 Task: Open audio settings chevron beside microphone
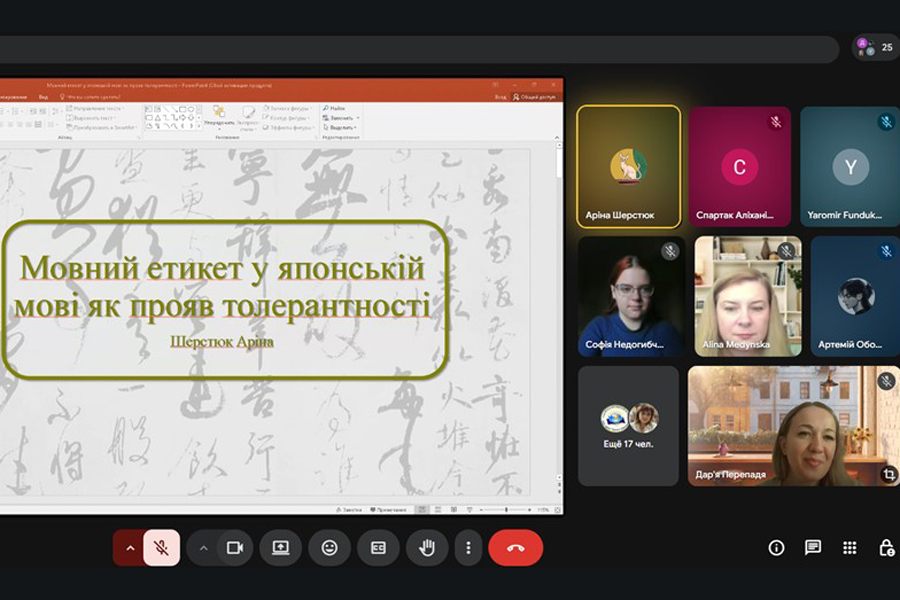pyautogui.click(x=130, y=548)
